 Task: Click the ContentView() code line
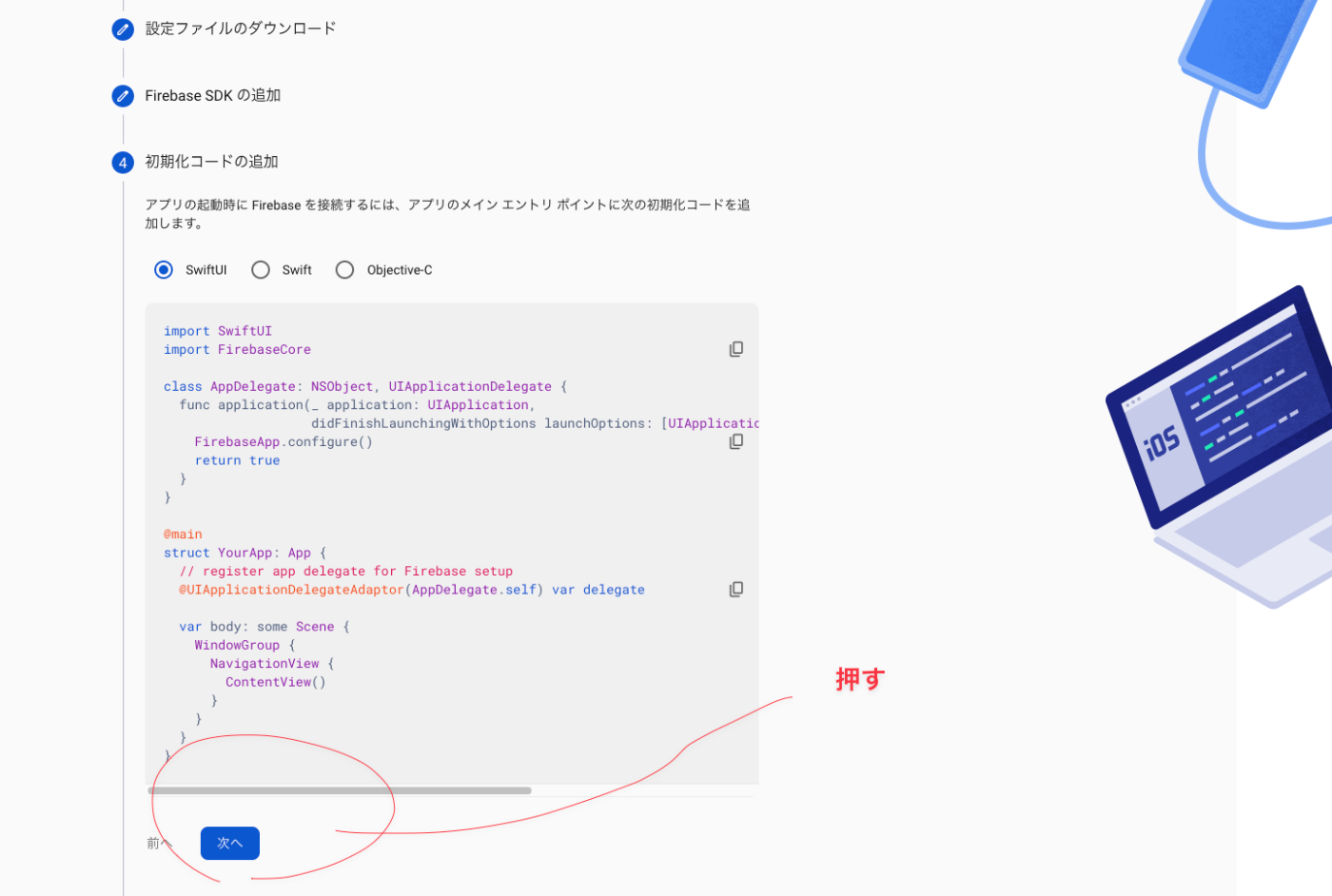(276, 682)
